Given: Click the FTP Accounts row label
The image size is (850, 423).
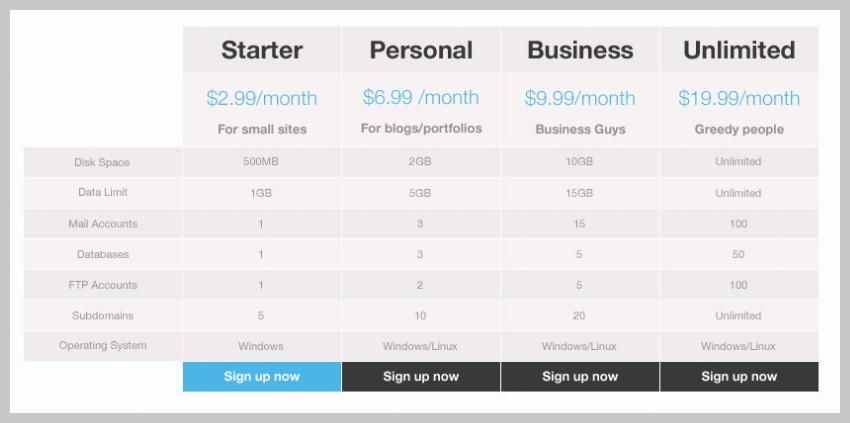Looking at the screenshot, I should coord(102,285).
